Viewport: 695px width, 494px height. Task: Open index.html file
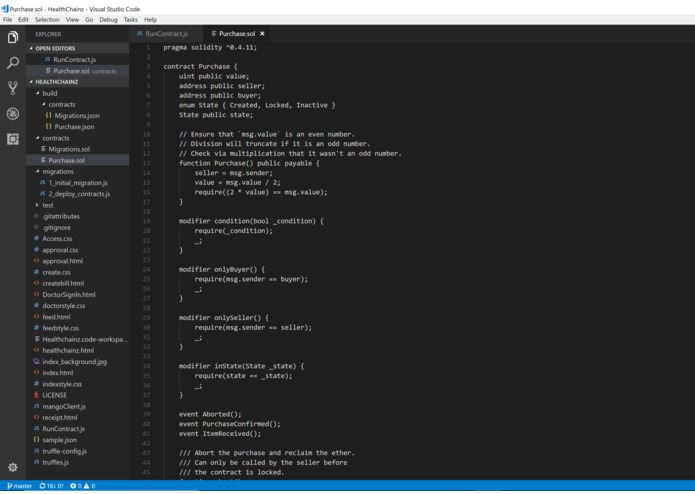pos(78,373)
